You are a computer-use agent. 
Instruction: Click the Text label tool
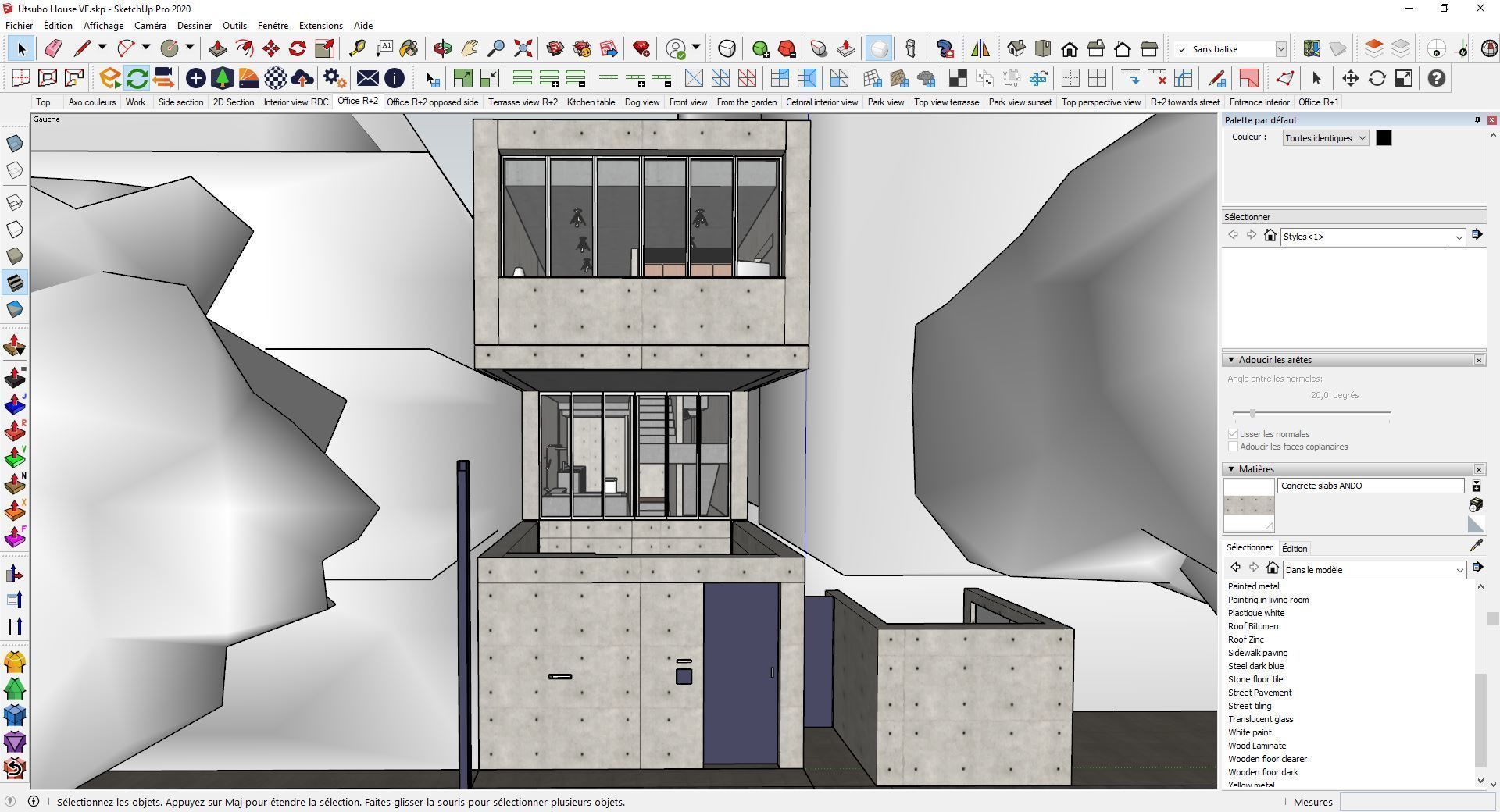click(x=384, y=48)
